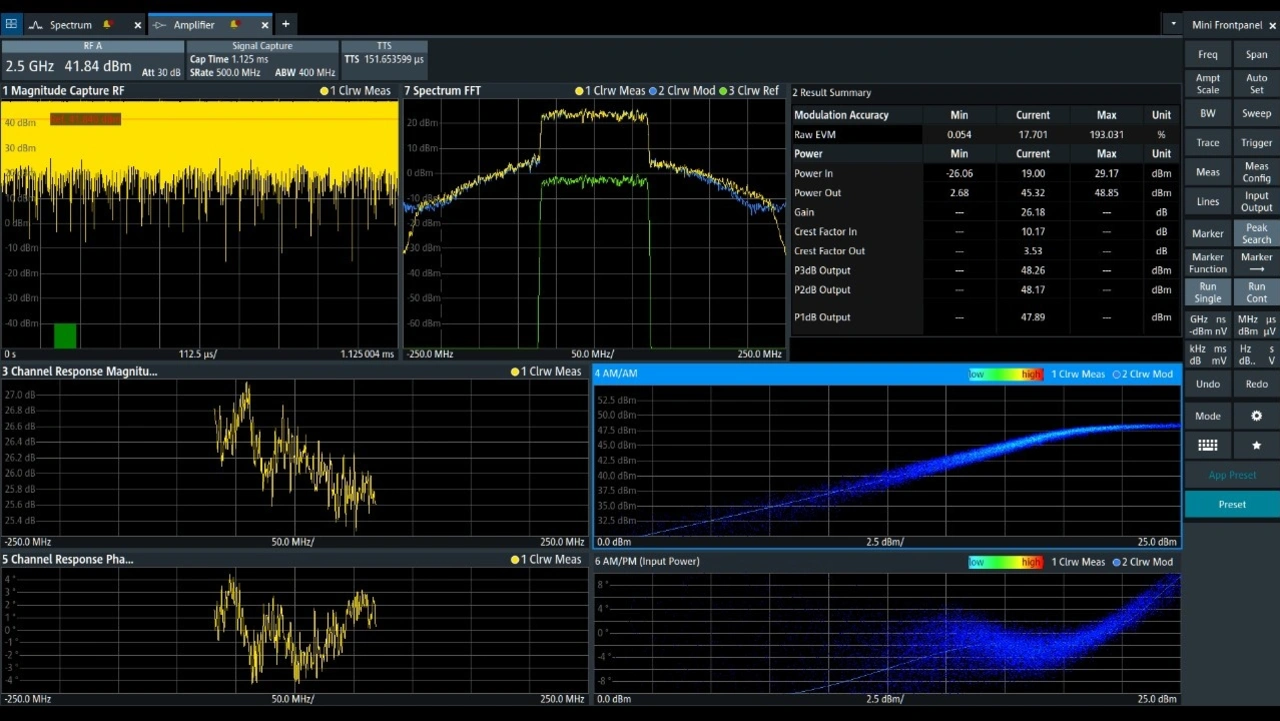Click the Amplifier tab notification bell
The width and height of the screenshot is (1280, 721).
click(234, 24)
